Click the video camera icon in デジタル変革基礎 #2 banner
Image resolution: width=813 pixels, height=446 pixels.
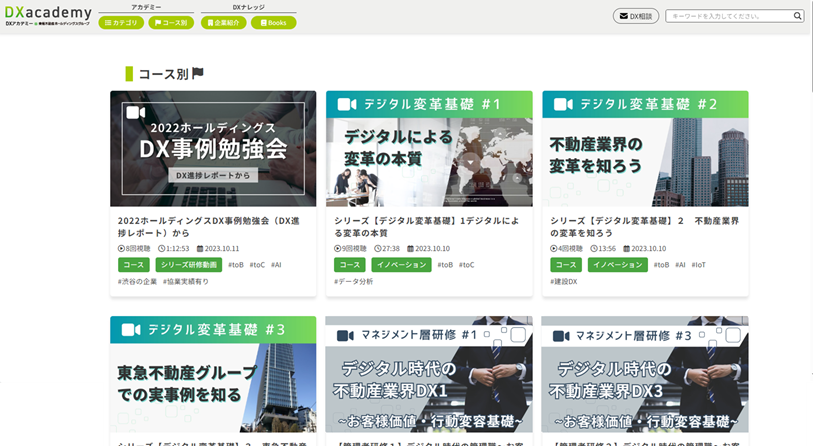coord(563,105)
